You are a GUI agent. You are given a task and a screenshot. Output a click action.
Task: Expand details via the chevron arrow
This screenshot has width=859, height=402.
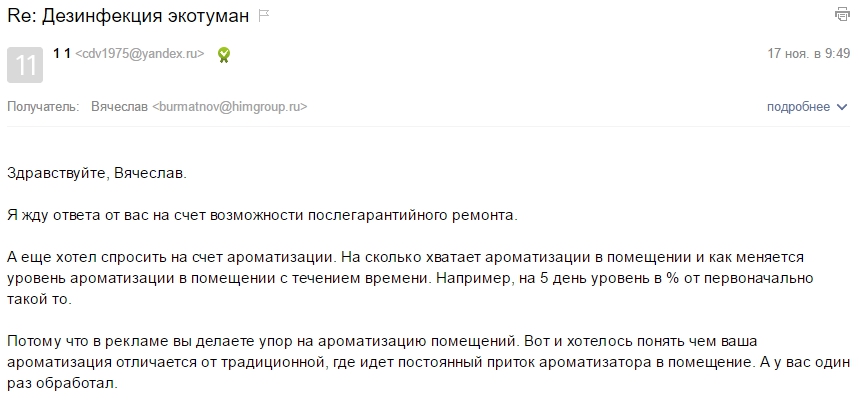(x=842, y=106)
